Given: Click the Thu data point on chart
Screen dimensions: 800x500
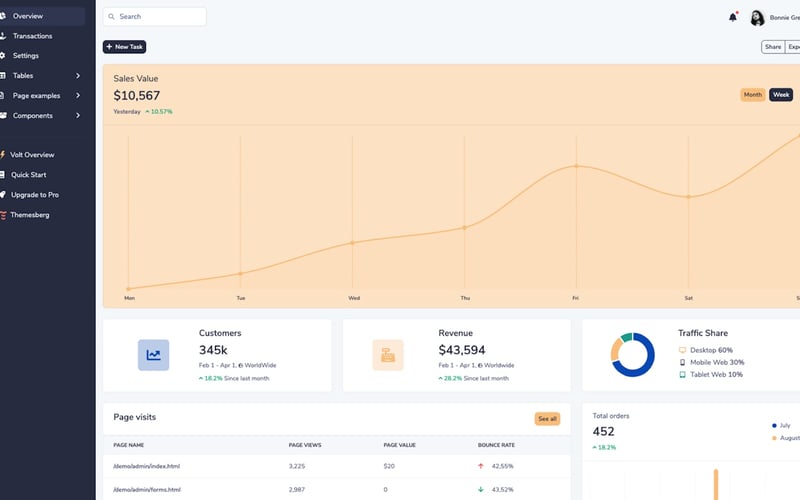Looking at the screenshot, I should [464, 228].
